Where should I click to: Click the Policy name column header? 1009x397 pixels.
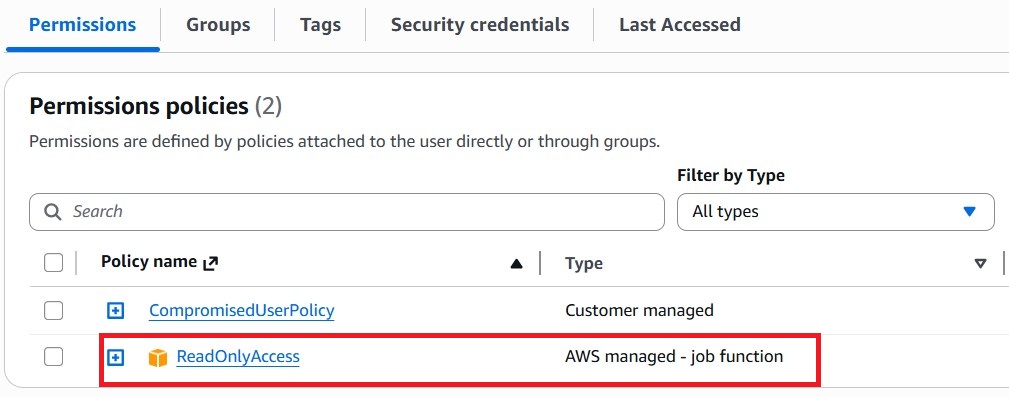(149, 262)
